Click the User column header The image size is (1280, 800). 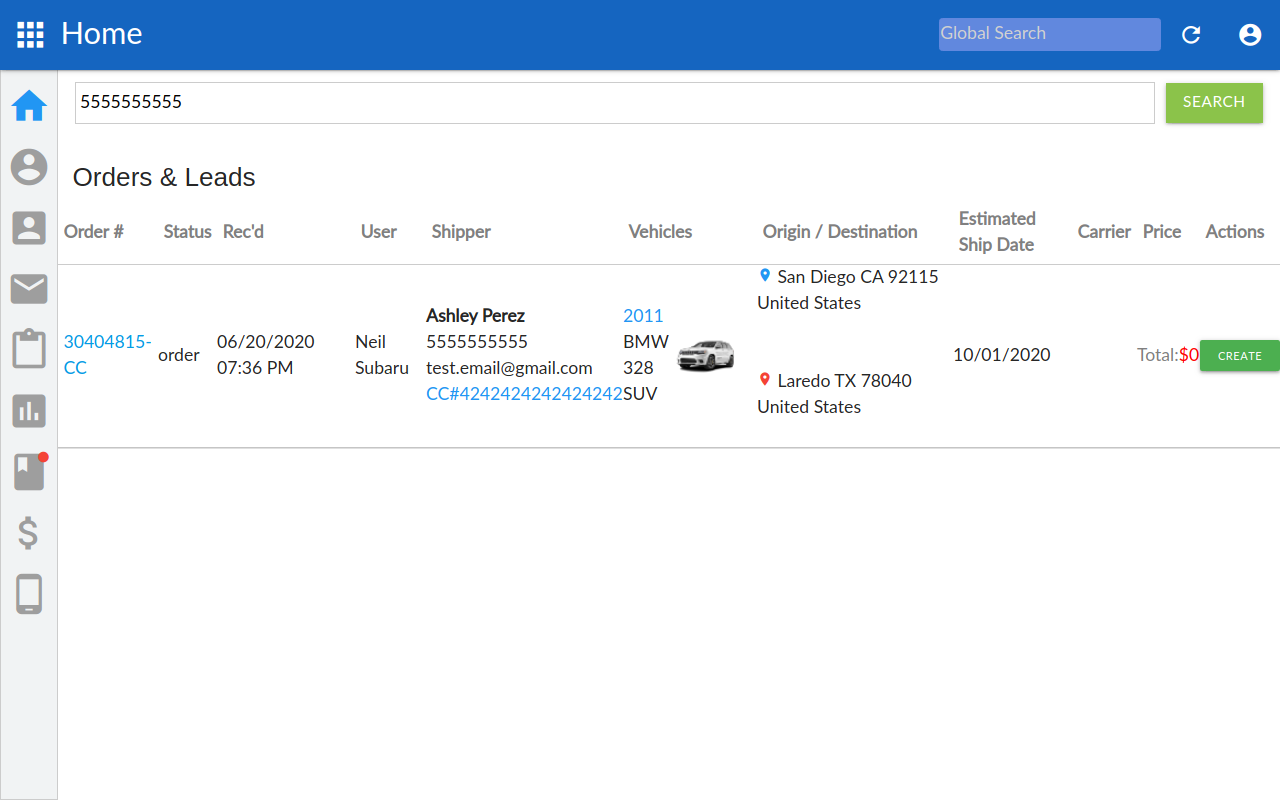[379, 231]
